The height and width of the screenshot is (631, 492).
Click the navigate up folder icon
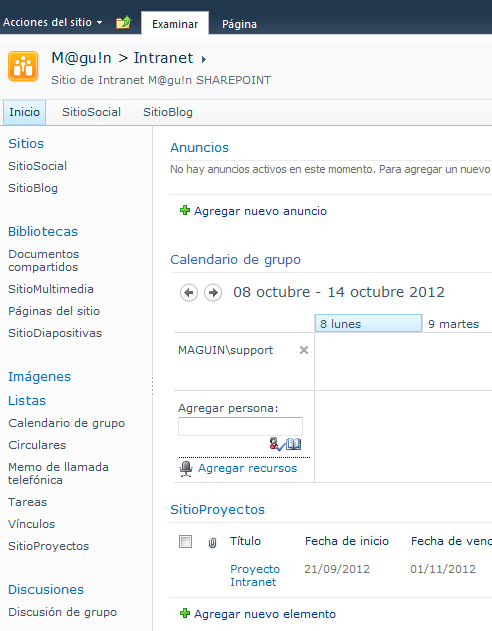coord(124,22)
